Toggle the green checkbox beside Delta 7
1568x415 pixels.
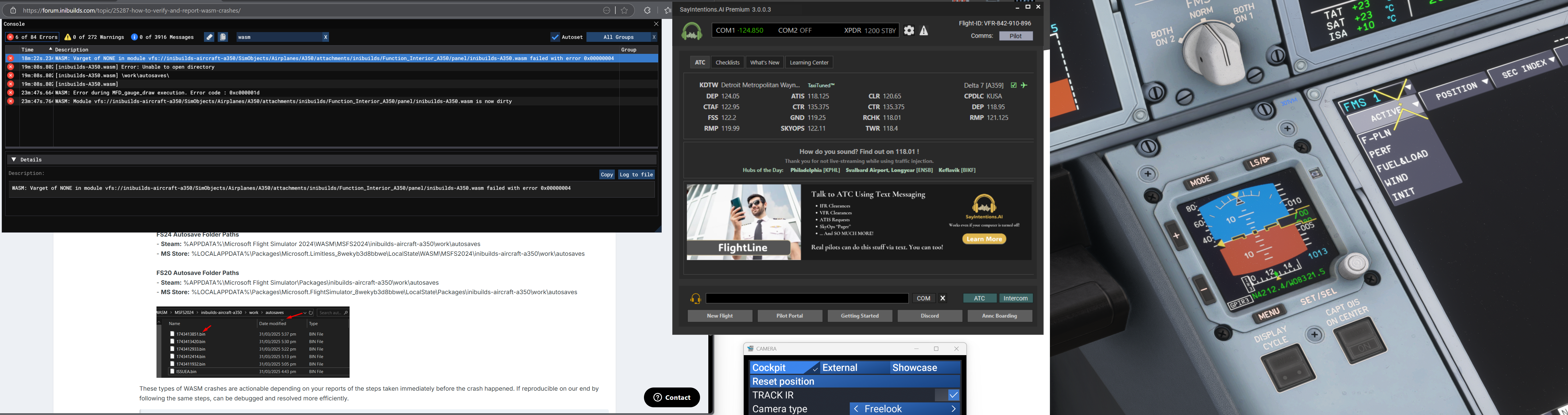coord(1014,85)
